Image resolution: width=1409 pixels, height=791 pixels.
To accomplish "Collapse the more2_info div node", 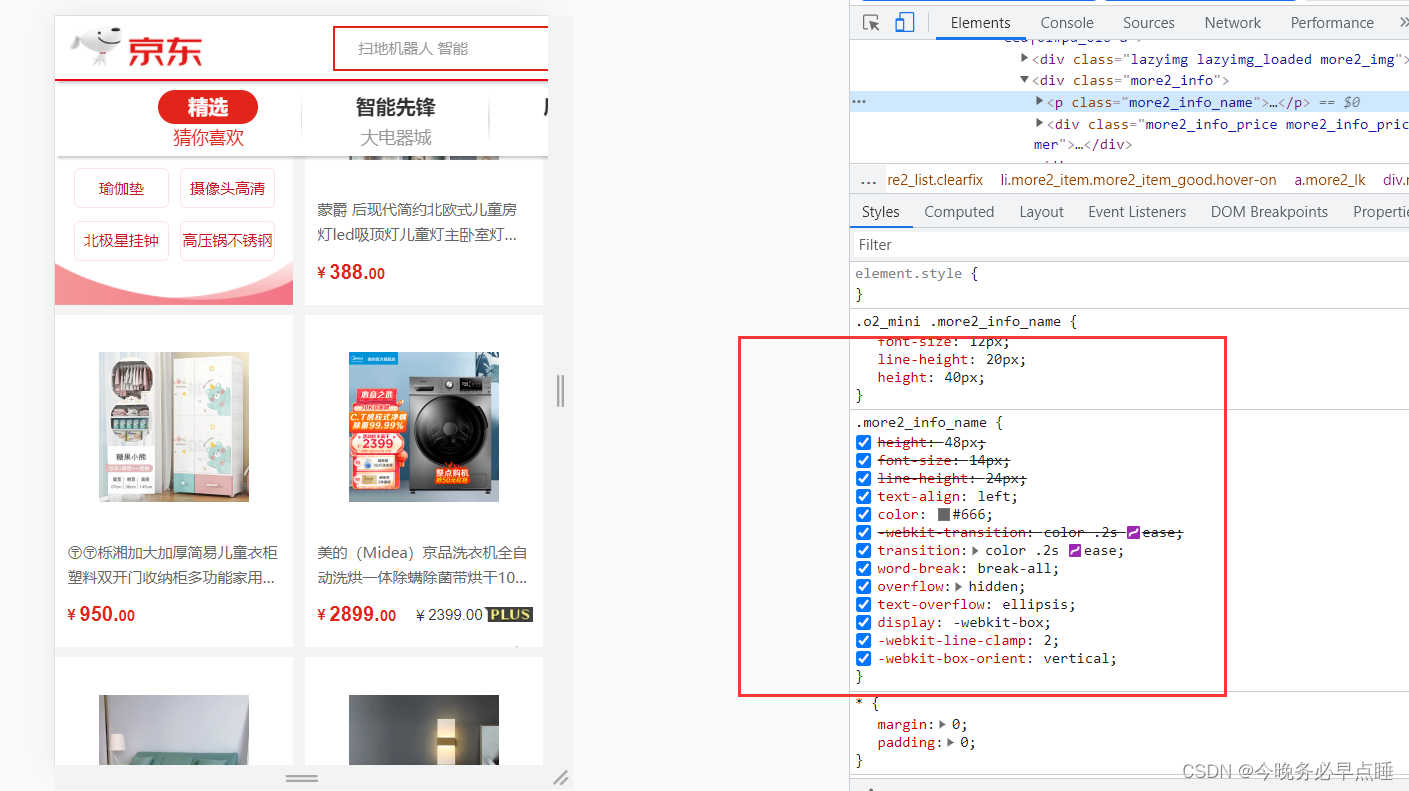I will [x=1024, y=80].
